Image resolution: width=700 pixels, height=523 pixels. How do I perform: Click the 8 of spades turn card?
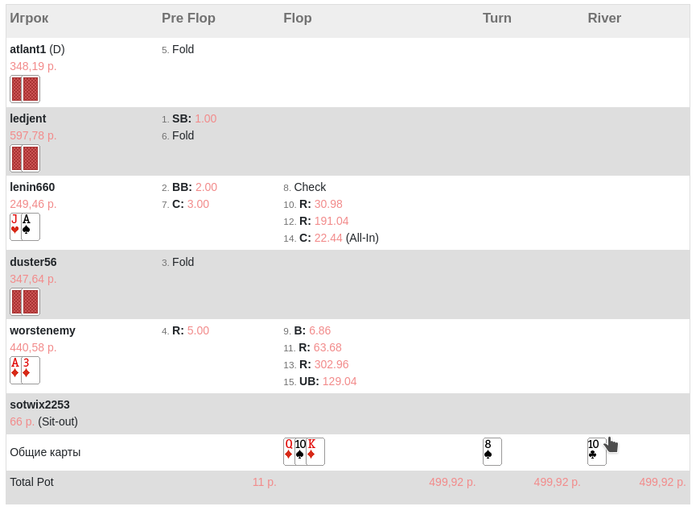tap(491, 452)
